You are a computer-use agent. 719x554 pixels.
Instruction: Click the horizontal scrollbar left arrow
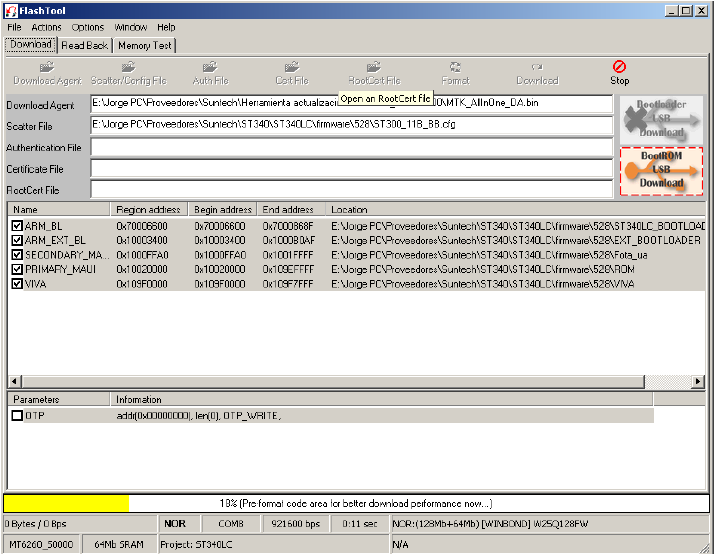coord(14,381)
